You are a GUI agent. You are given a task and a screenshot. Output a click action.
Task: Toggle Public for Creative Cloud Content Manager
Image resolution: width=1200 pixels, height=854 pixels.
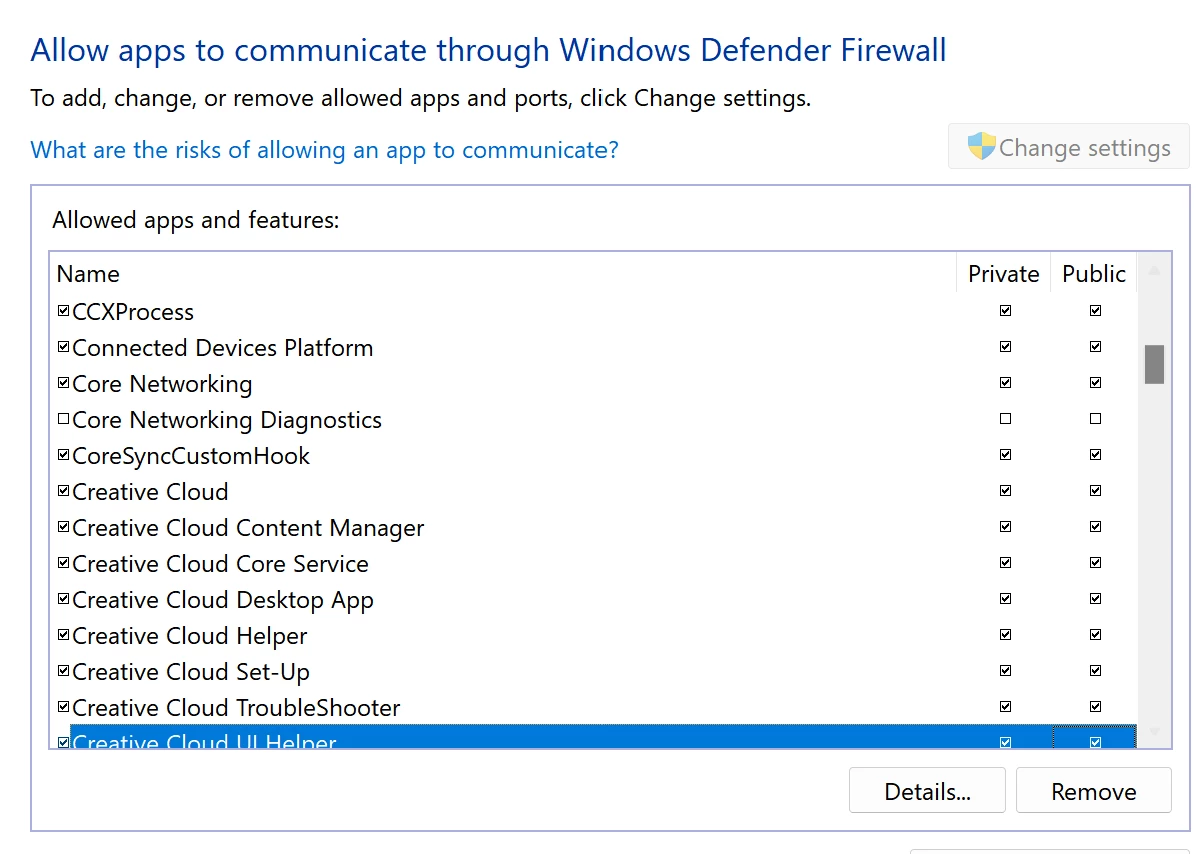1095,527
